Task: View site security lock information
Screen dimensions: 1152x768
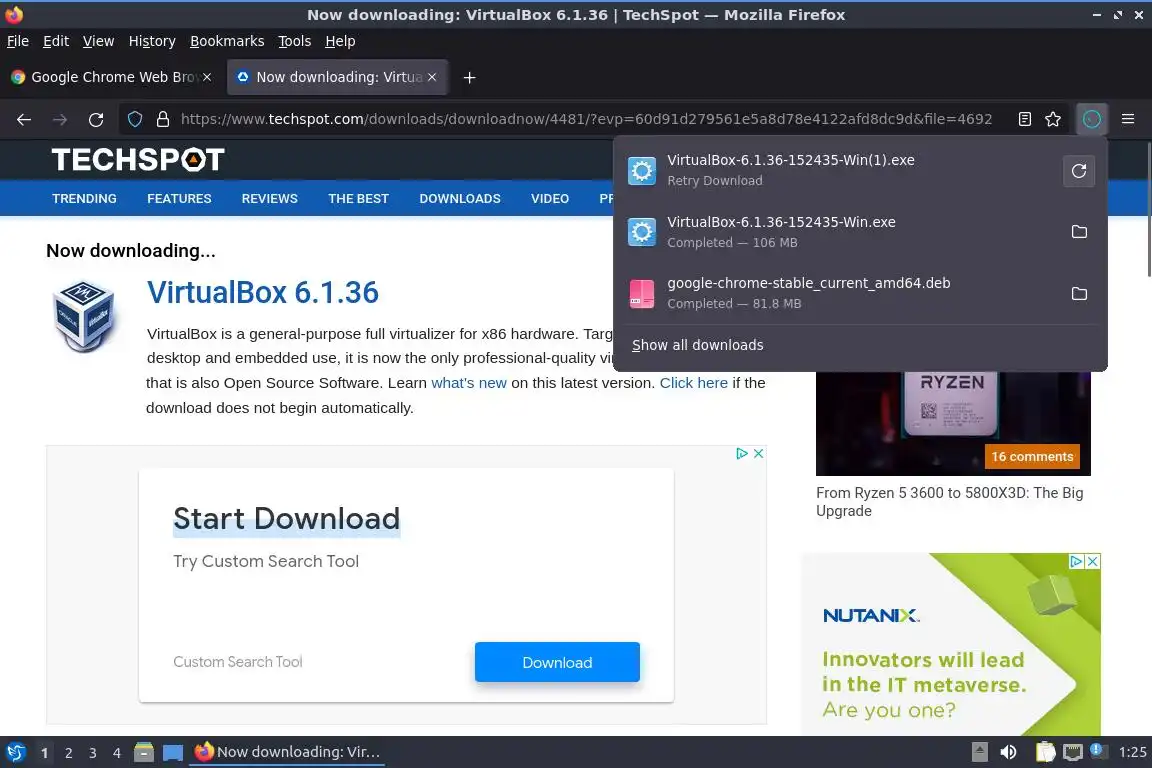Action: point(163,119)
